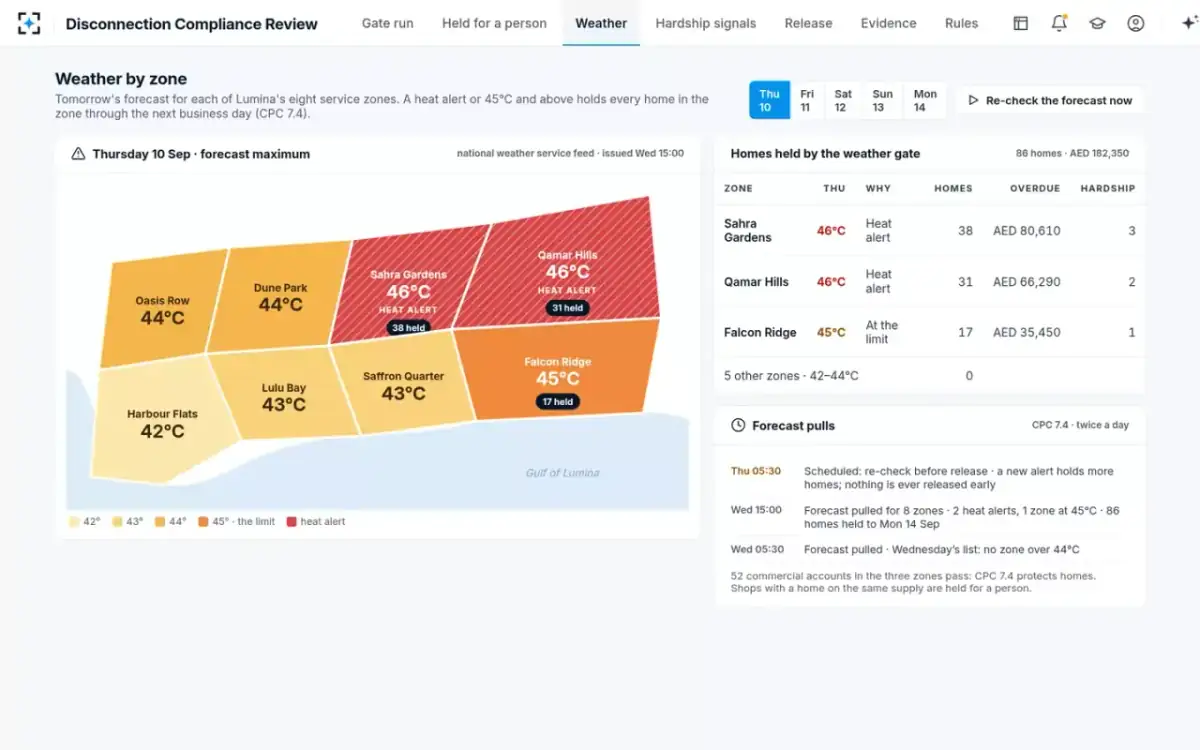Click the Wed 05:30 forecast pull entry
The width and height of the screenshot is (1200, 750).
click(x=930, y=549)
